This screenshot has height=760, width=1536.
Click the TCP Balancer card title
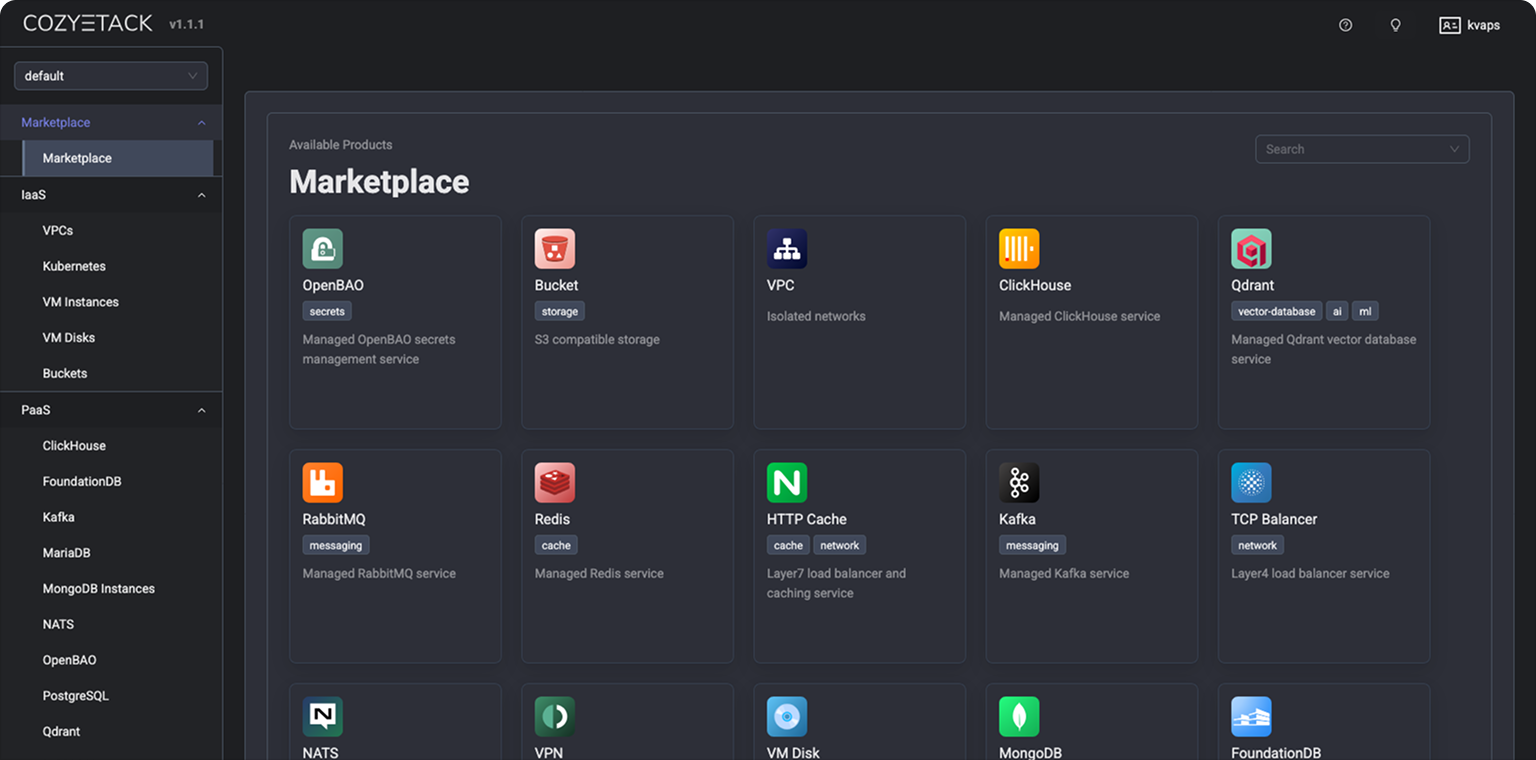1274,519
